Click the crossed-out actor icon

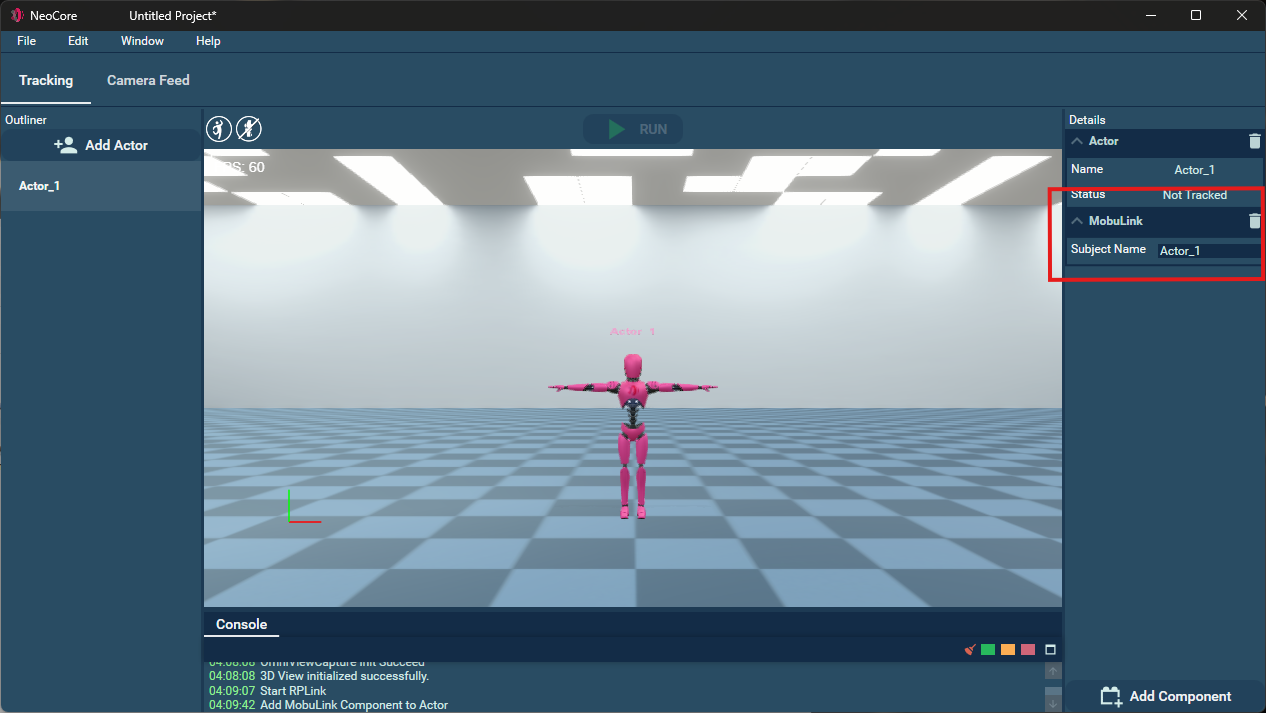tap(249, 129)
